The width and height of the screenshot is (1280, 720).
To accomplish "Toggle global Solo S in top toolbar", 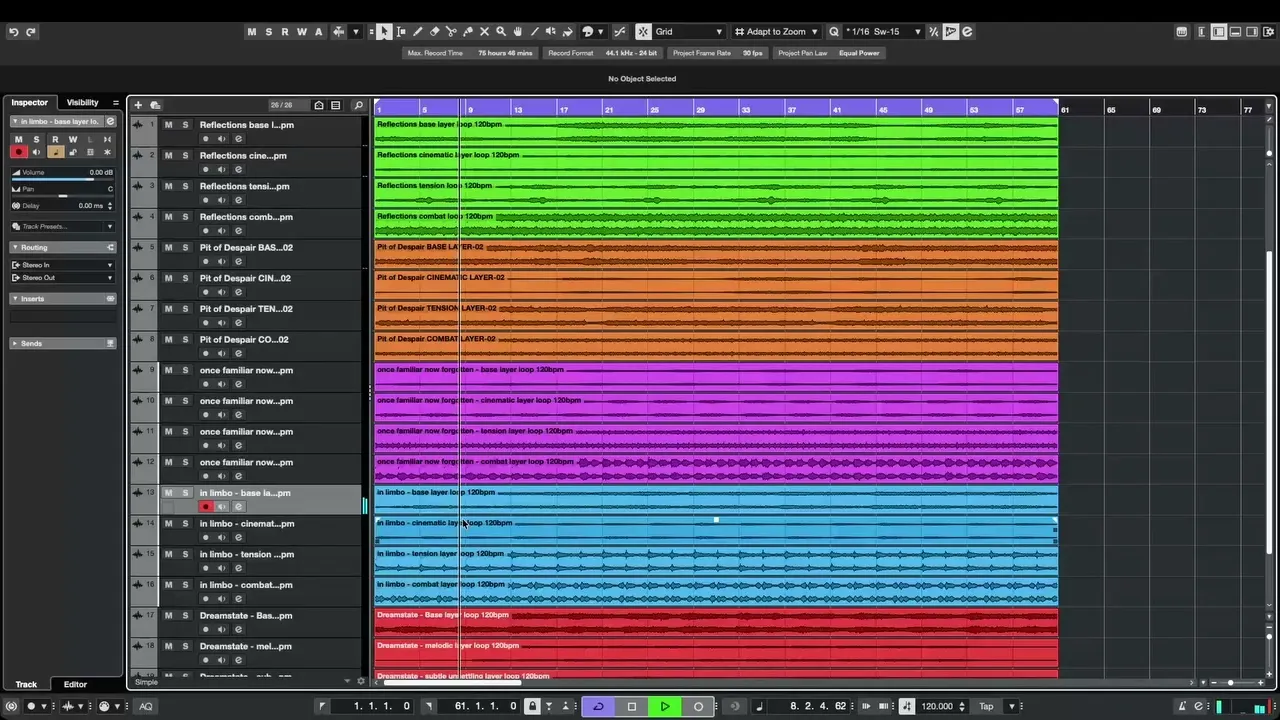I will pos(268,32).
